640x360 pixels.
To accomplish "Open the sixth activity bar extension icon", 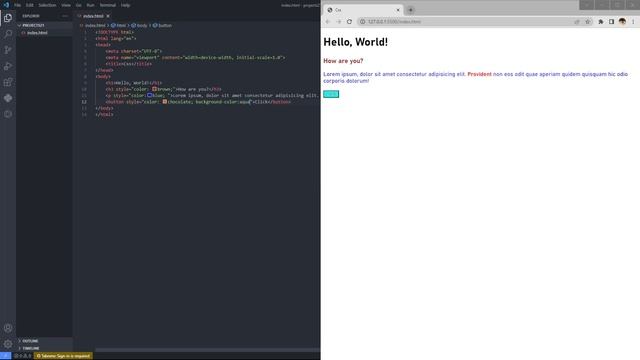I will [x=8, y=98].
